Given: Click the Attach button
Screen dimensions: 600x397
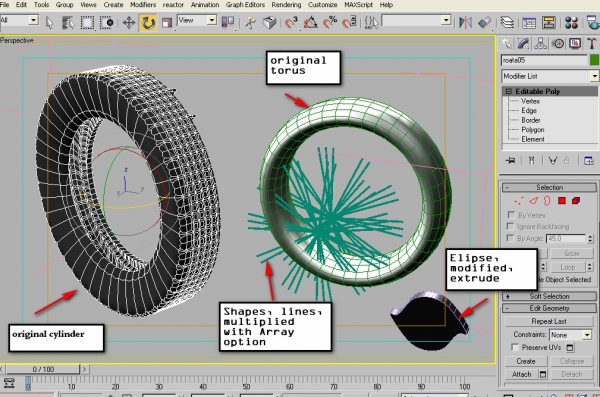Looking at the screenshot, I should 522,374.
